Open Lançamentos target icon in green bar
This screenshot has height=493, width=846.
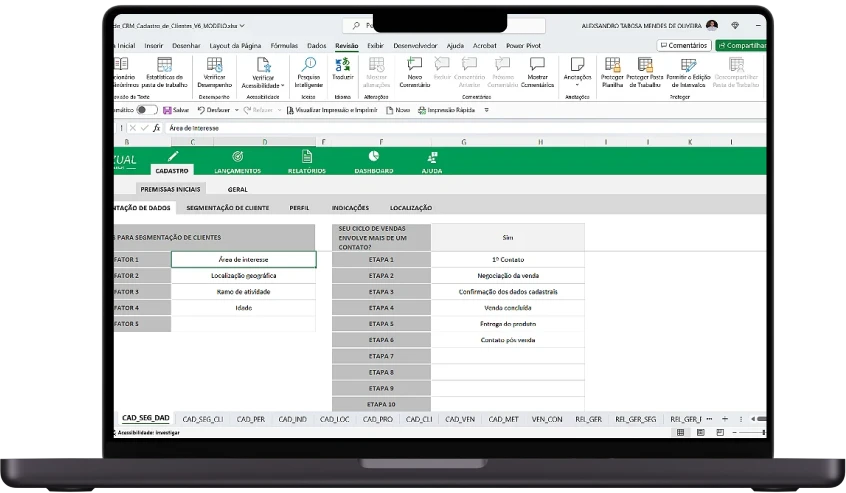pos(237,156)
